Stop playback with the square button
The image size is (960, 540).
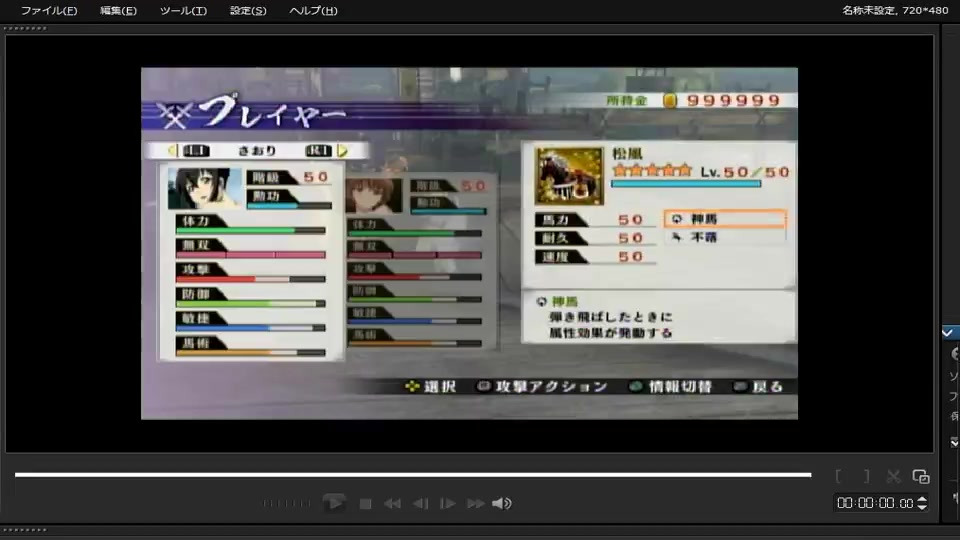click(366, 503)
